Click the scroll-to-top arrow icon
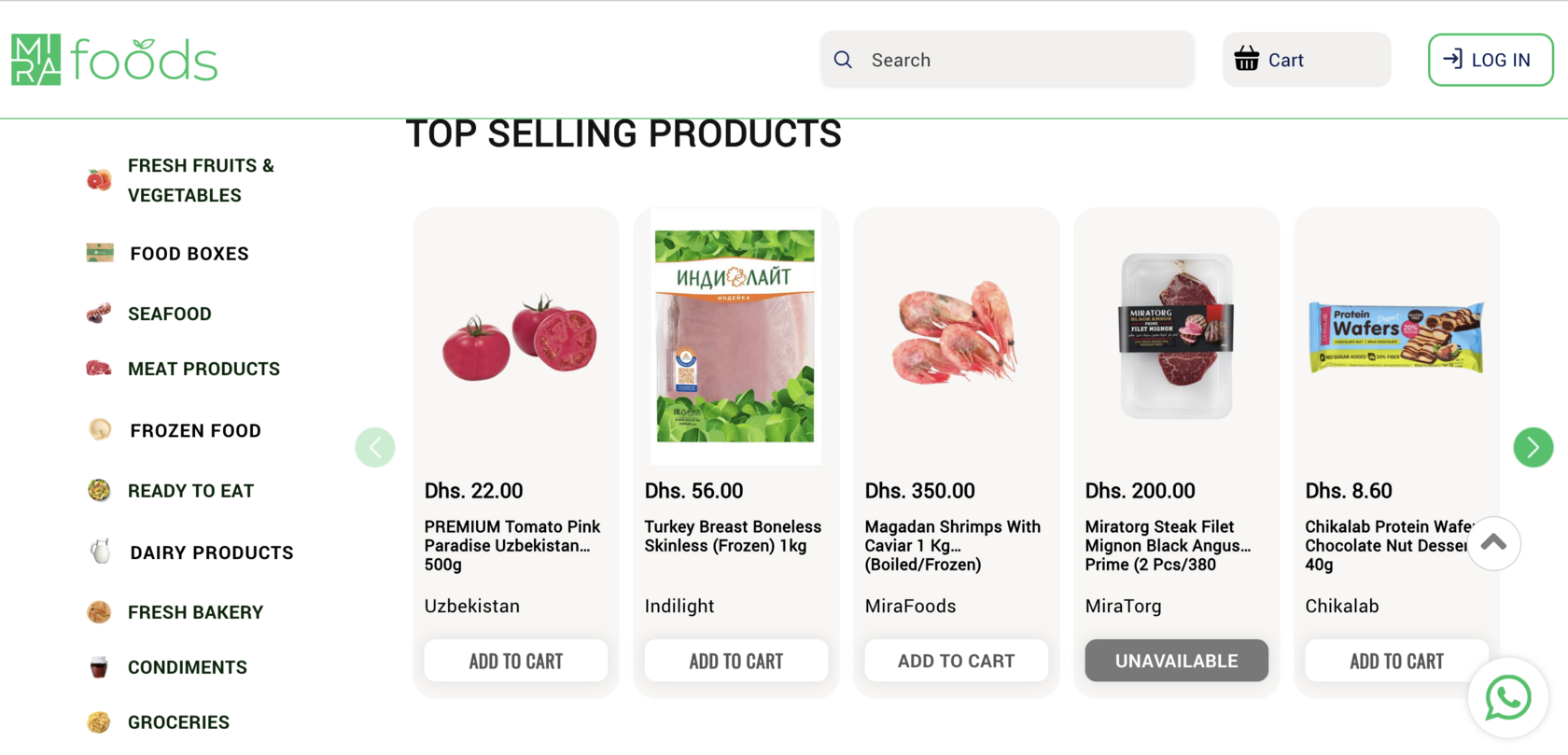This screenshot has height=755, width=1568. click(1493, 543)
